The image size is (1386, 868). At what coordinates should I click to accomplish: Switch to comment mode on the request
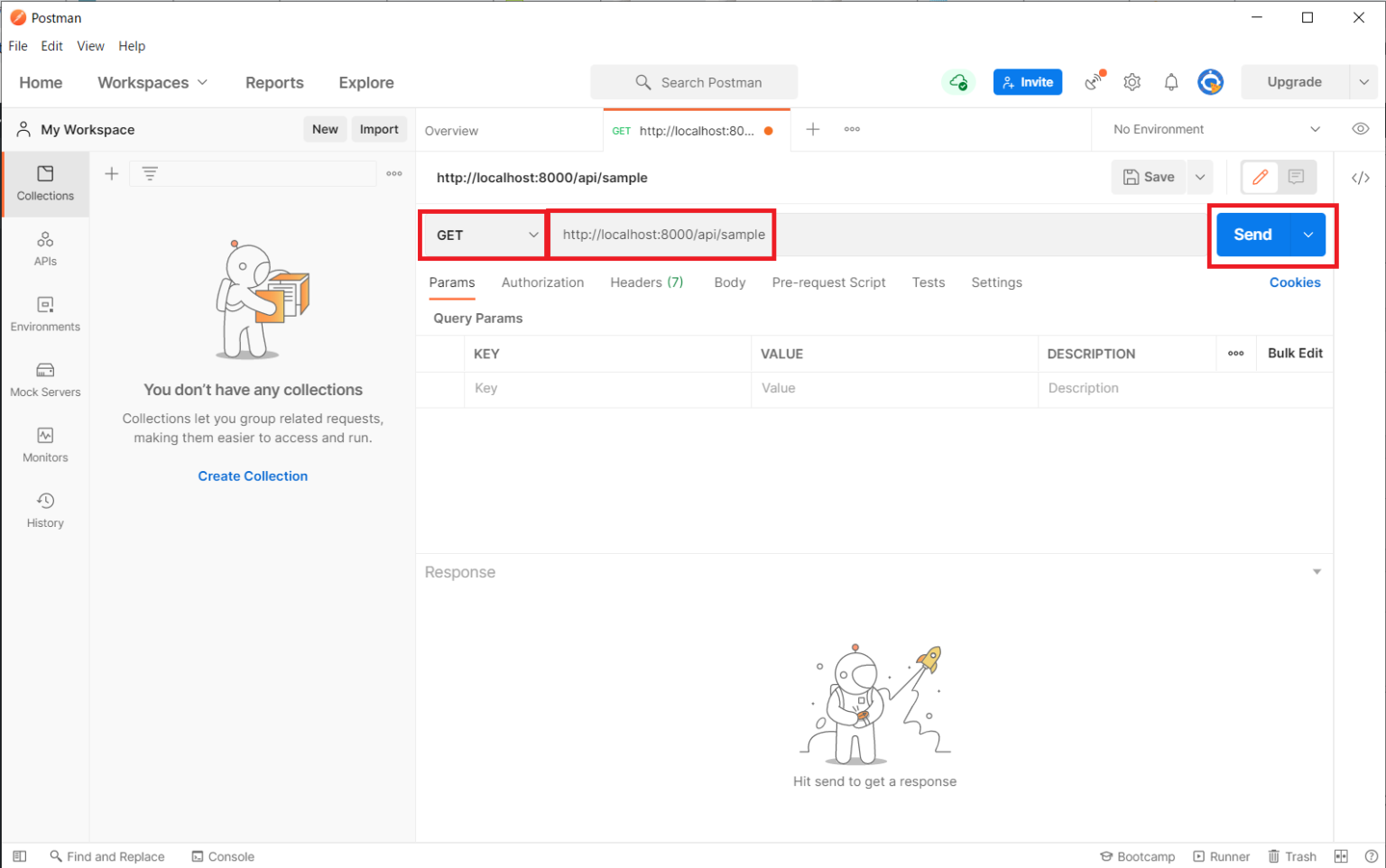coord(1297,177)
